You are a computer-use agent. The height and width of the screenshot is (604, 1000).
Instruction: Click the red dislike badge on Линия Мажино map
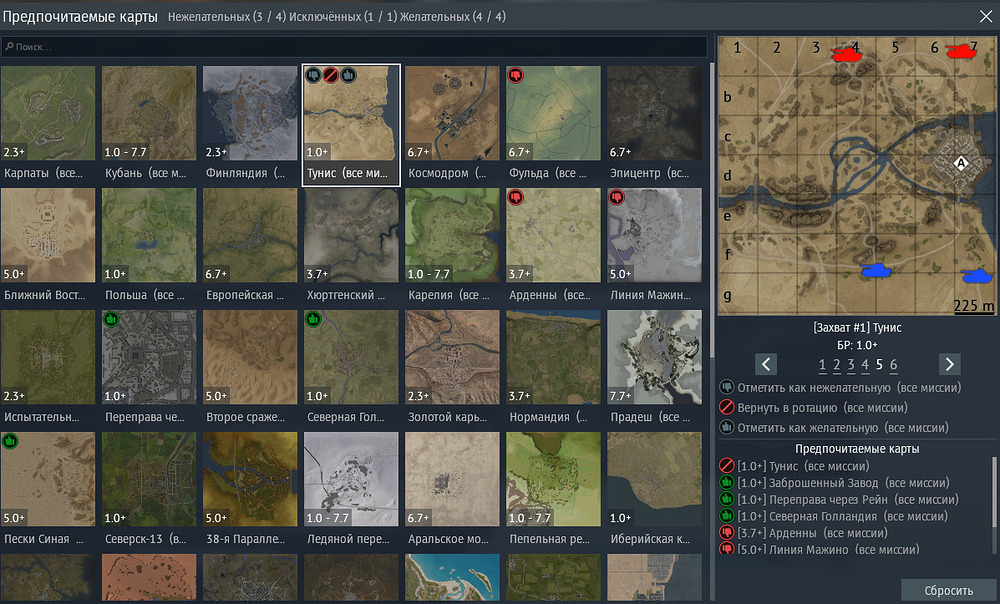617,197
